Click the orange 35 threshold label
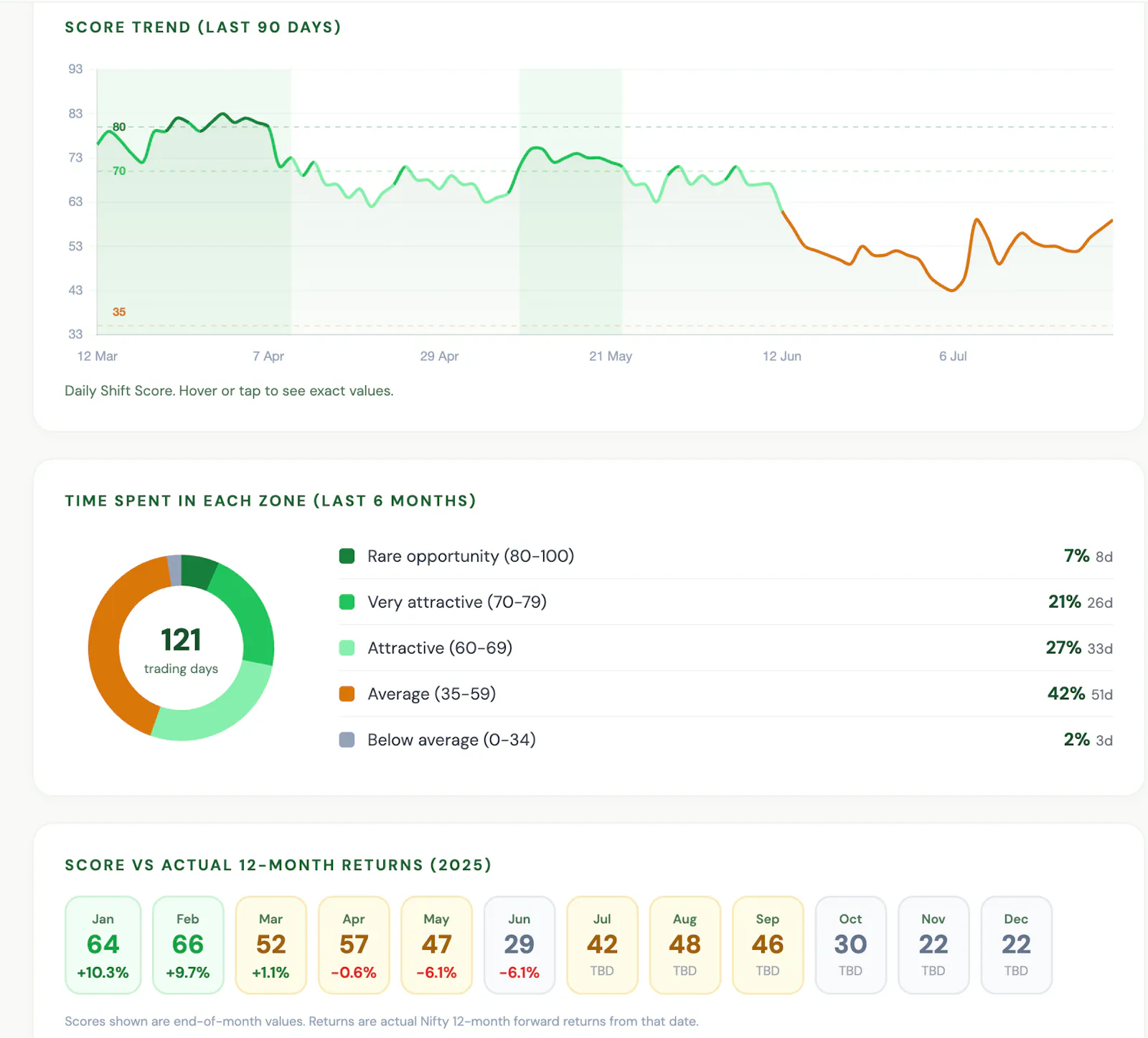This screenshot has height=1038, width=1148. tap(119, 312)
